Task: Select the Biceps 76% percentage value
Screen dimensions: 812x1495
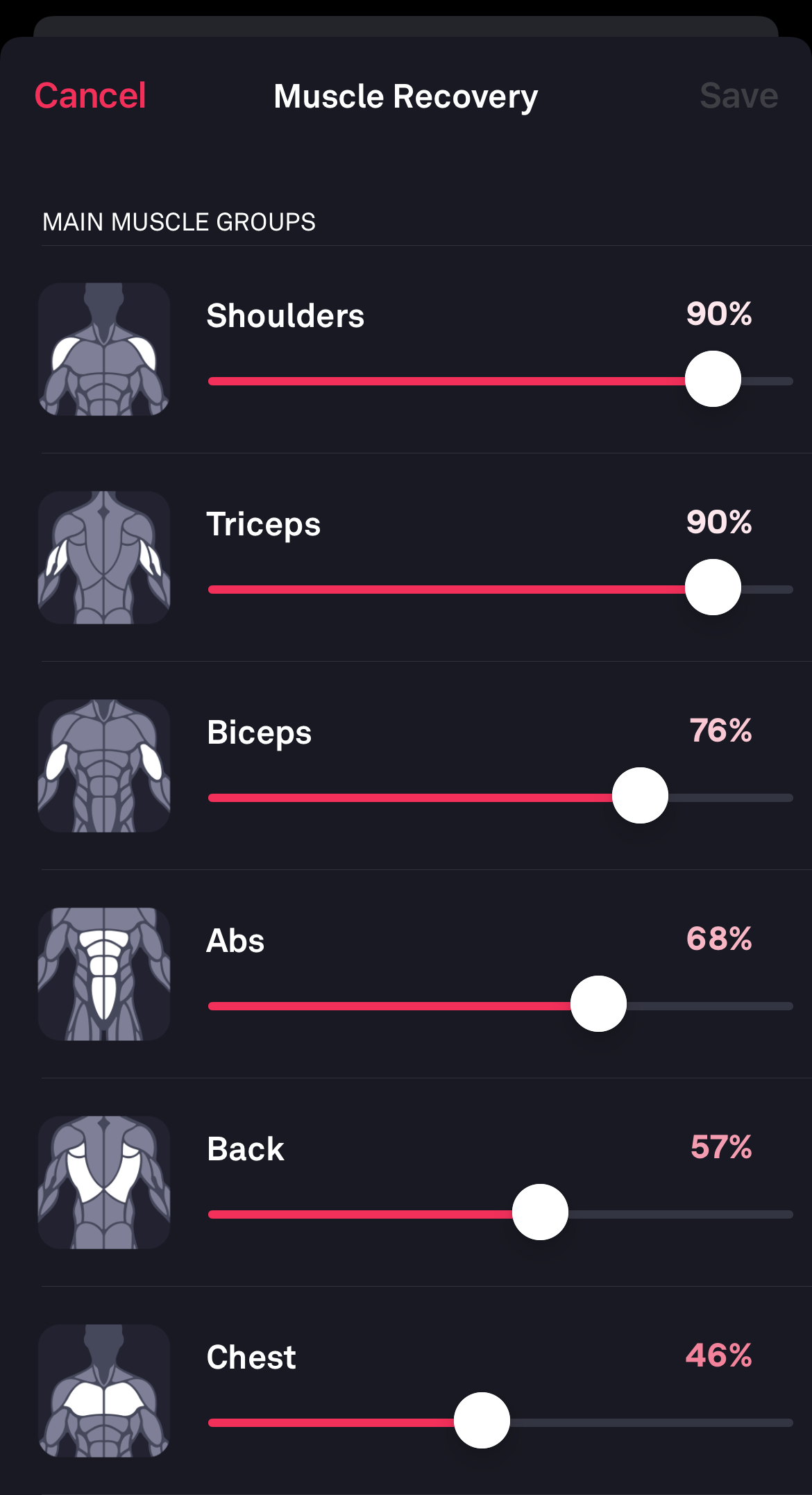Action: [x=720, y=730]
